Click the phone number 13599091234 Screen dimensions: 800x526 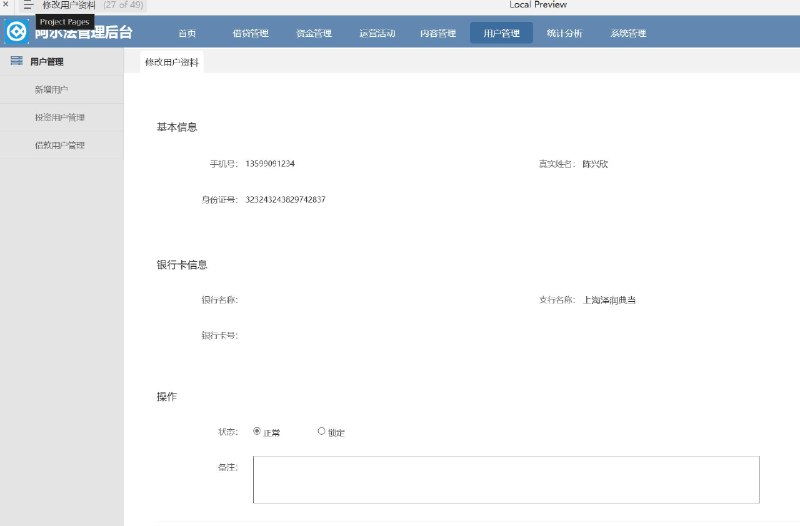pyautogui.click(x=270, y=164)
